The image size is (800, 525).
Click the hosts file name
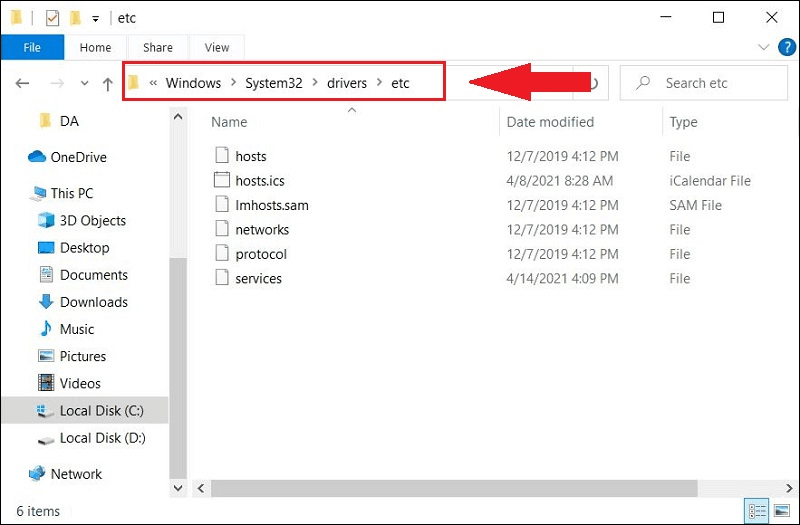[x=251, y=156]
